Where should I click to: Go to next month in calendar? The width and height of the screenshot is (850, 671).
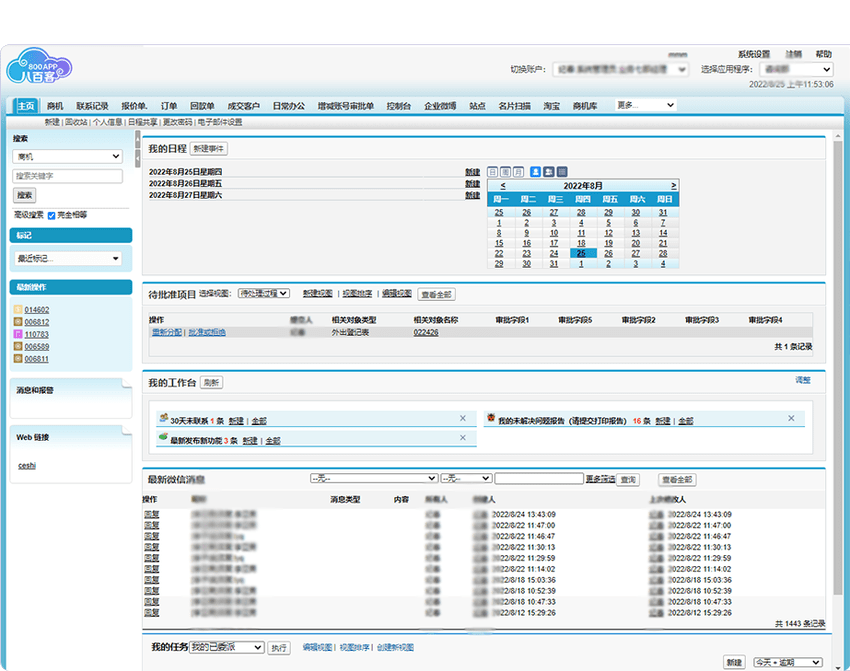click(x=674, y=186)
